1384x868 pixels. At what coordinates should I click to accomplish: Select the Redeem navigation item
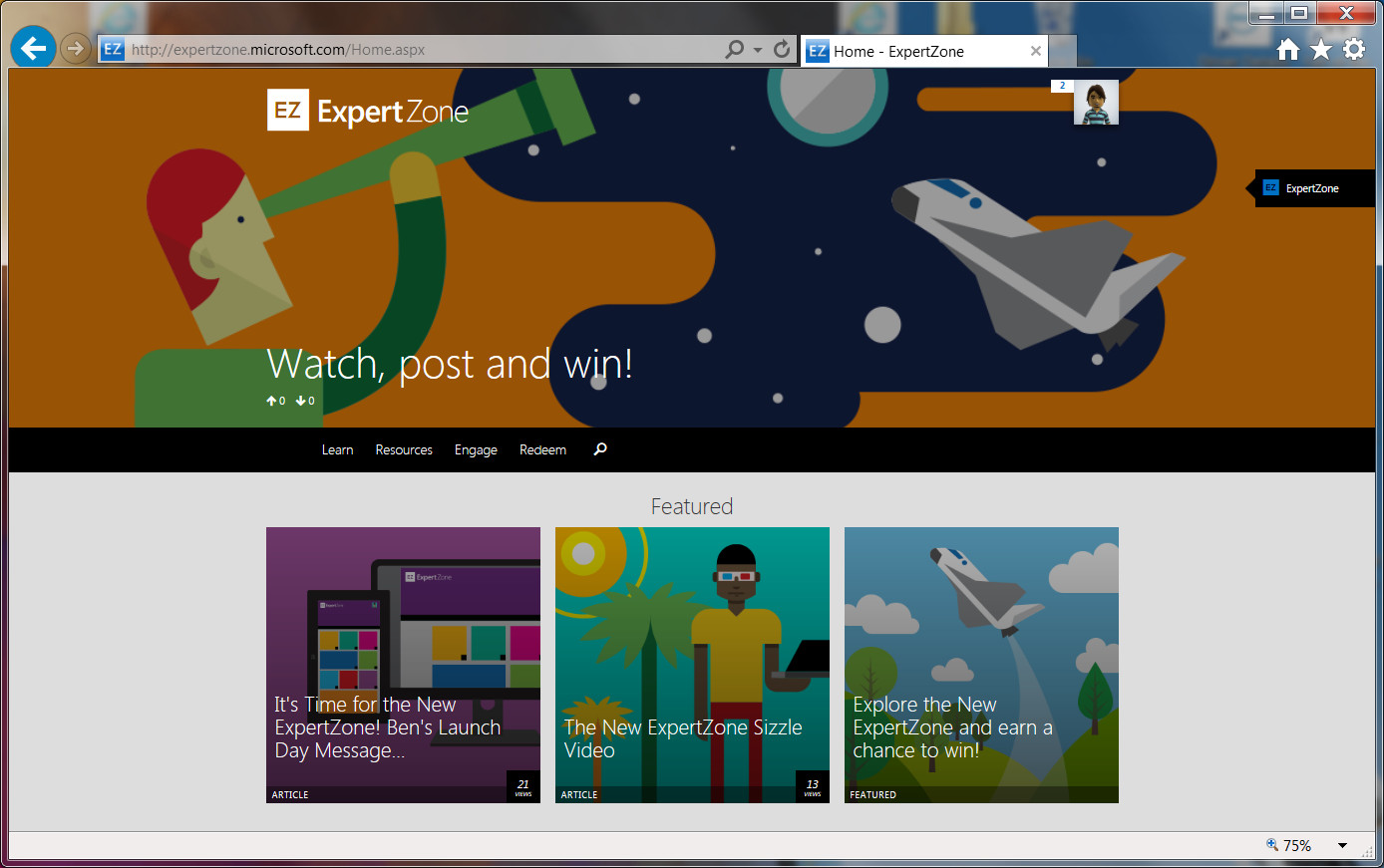(542, 449)
